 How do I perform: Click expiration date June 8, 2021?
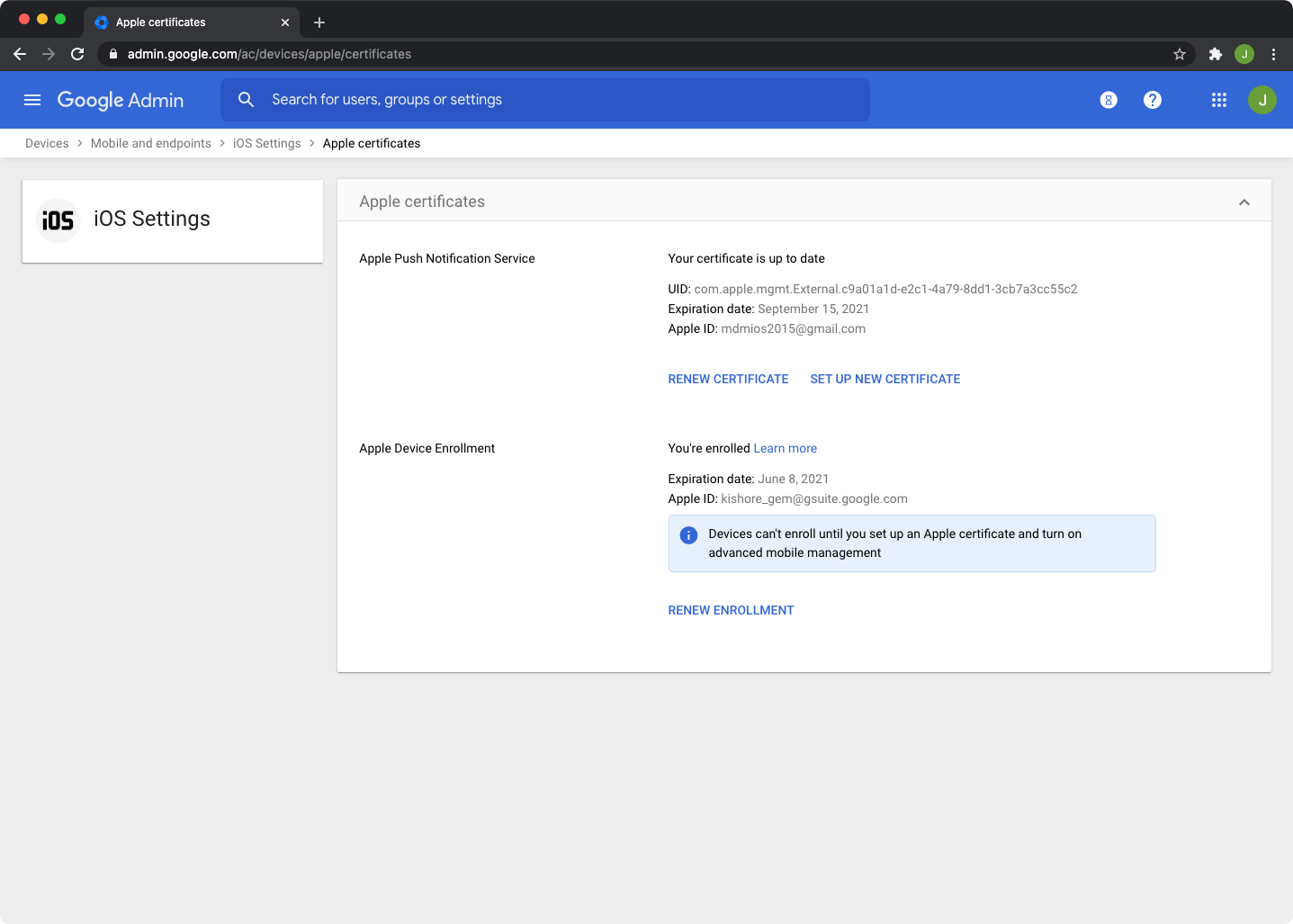[794, 479]
